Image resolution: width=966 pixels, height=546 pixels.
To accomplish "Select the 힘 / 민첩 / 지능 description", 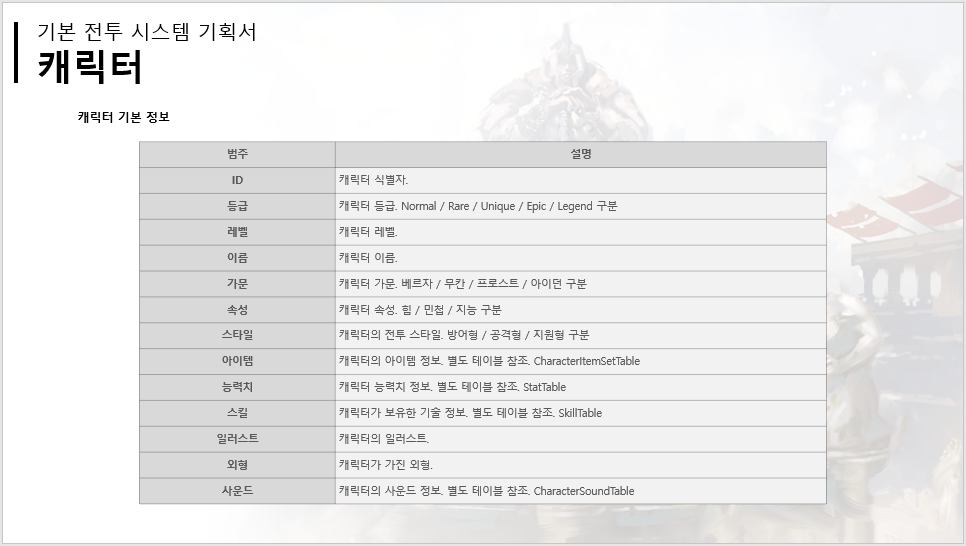I will click(x=420, y=309).
